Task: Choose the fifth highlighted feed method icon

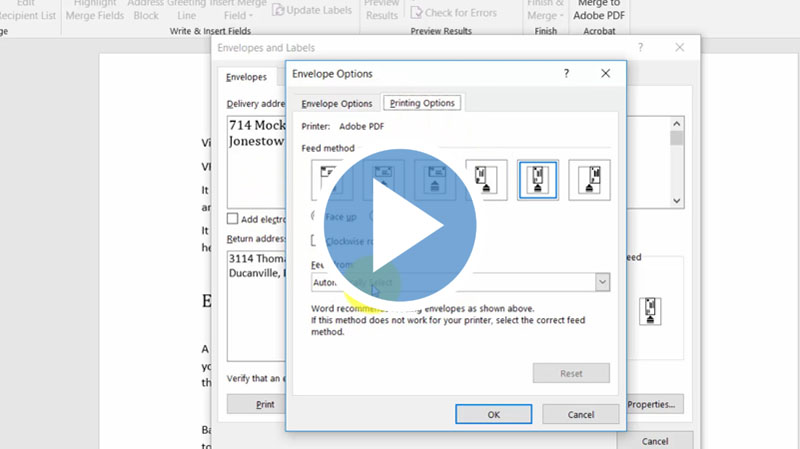Action: click(x=537, y=180)
